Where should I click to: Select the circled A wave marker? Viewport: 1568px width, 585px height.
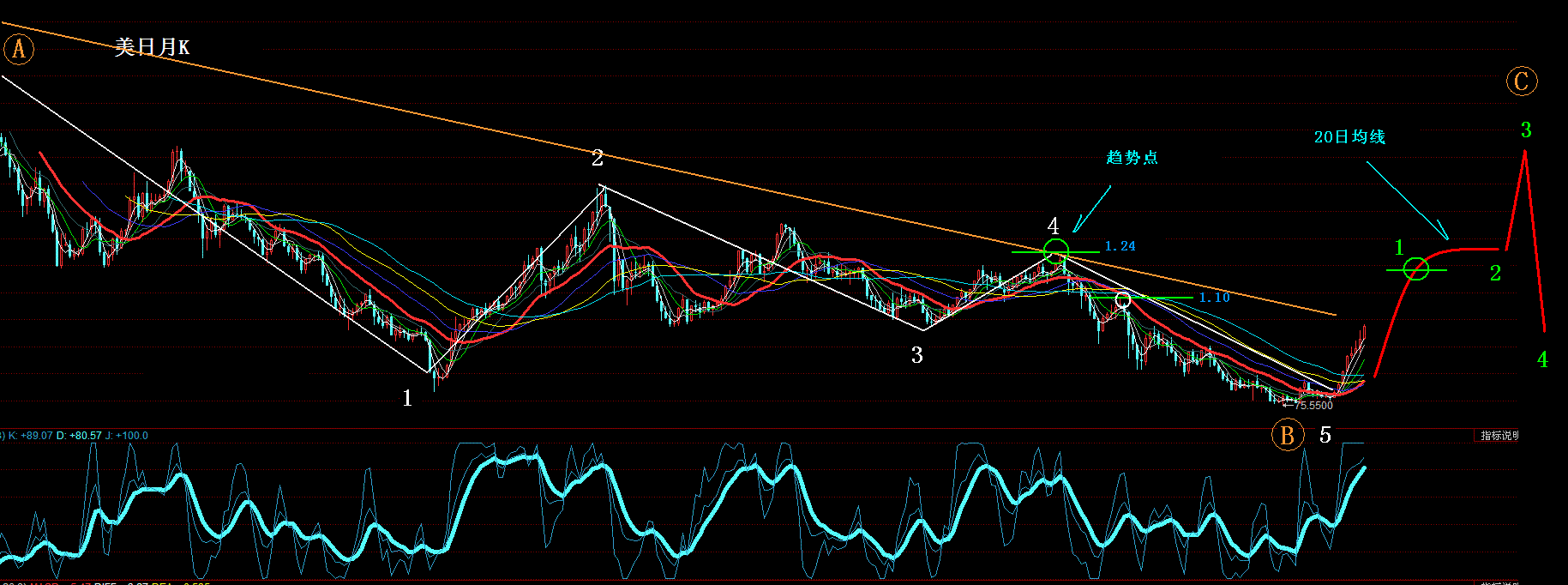click(x=19, y=49)
